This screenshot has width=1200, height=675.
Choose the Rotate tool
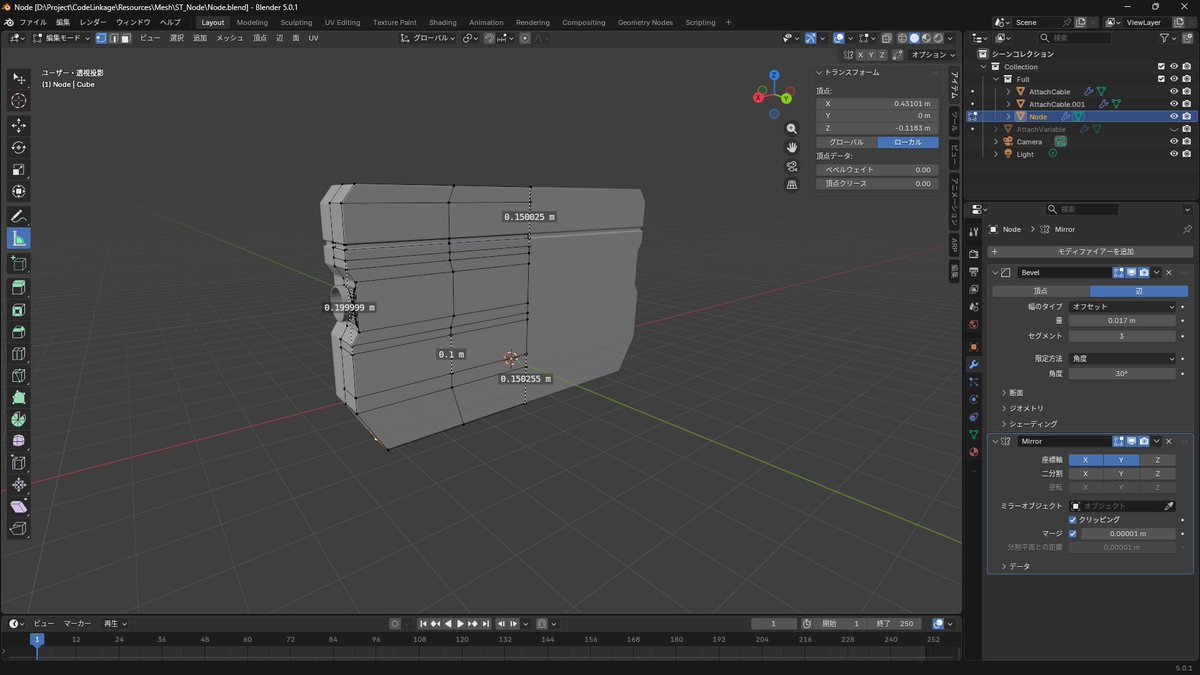click(19, 147)
